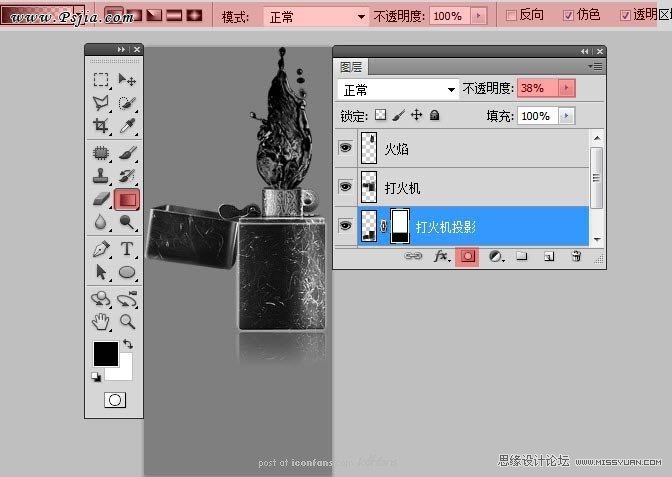Select the Blur tool
This screenshot has width=672, height=477.
101,222
